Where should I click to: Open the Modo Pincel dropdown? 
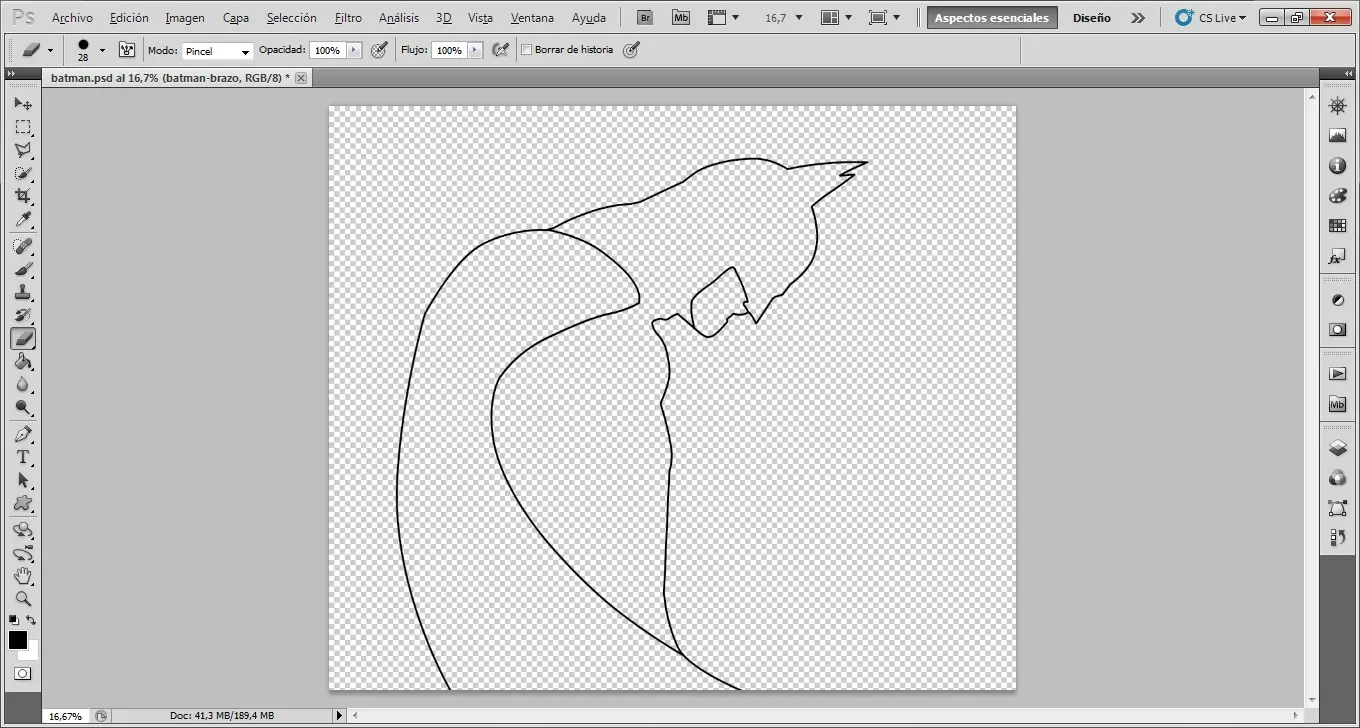point(217,51)
